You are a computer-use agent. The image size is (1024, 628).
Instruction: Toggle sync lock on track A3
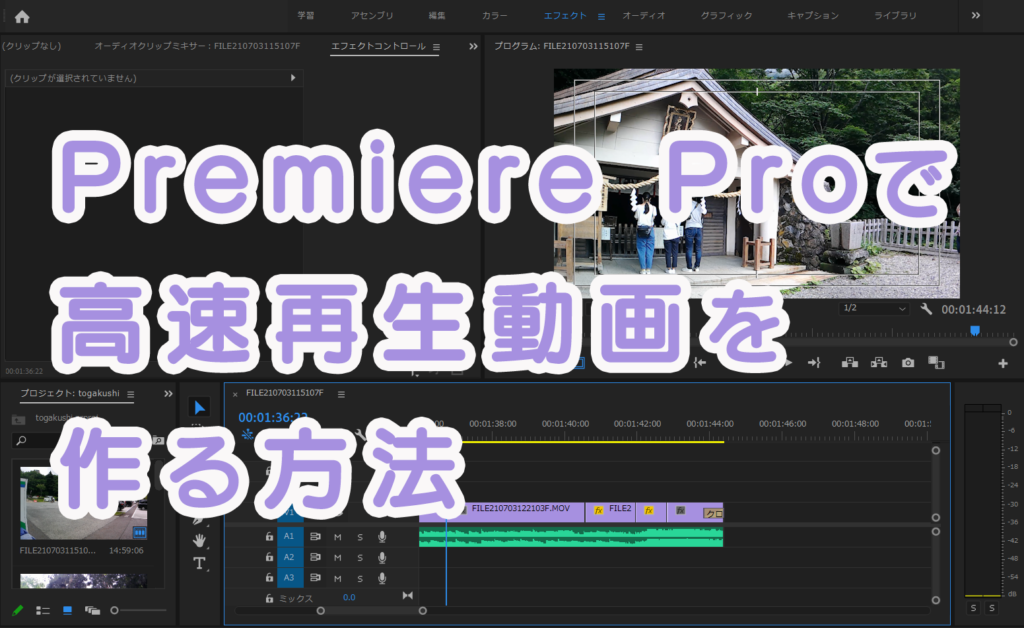click(x=315, y=578)
